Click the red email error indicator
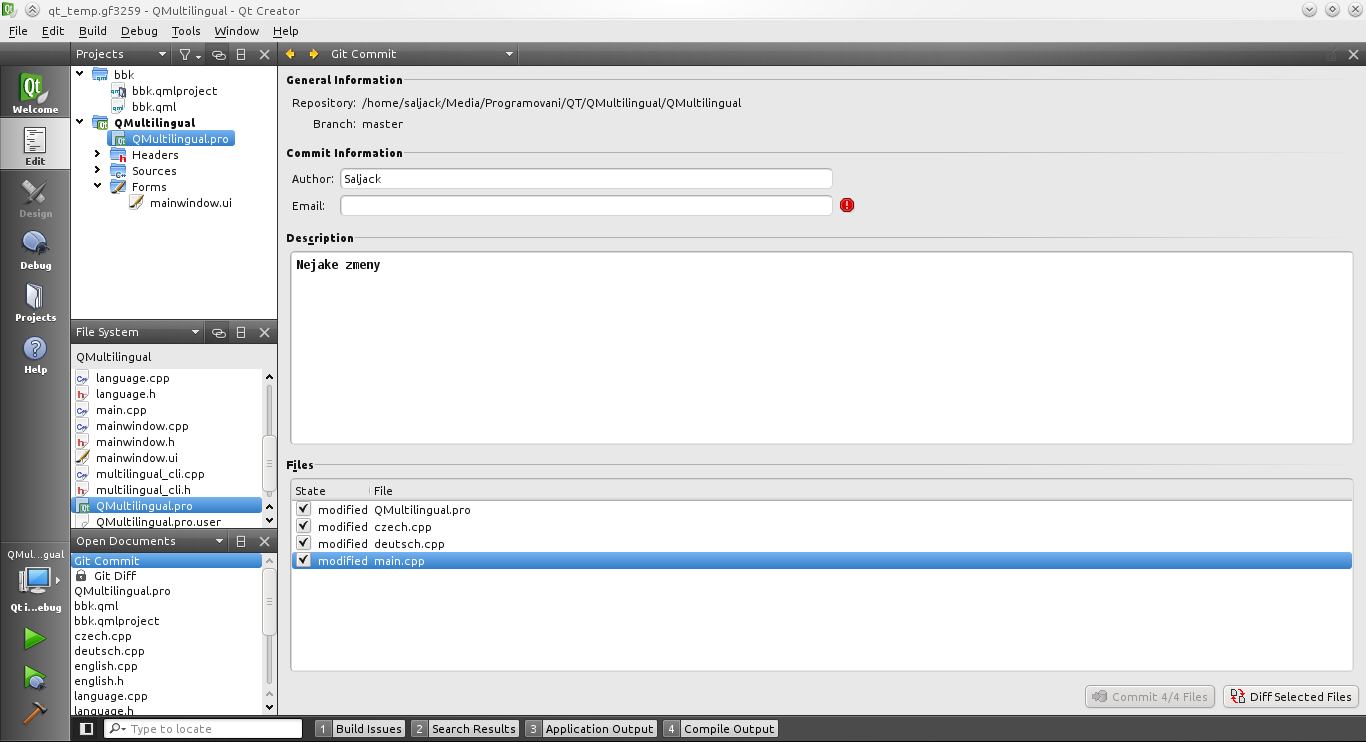The height and width of the screenshot is (742, 1366). [x=847, y=205]
